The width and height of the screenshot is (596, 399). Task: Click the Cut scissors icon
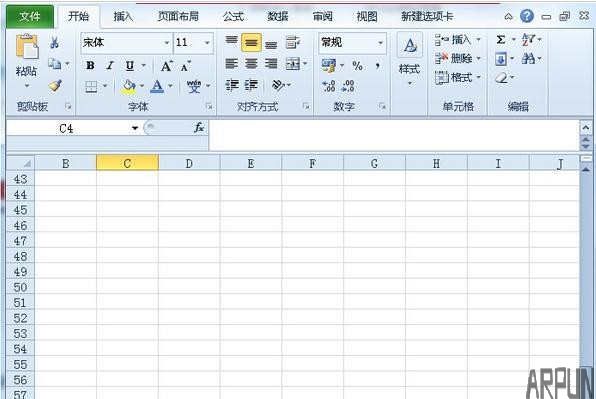coord(54,42)
